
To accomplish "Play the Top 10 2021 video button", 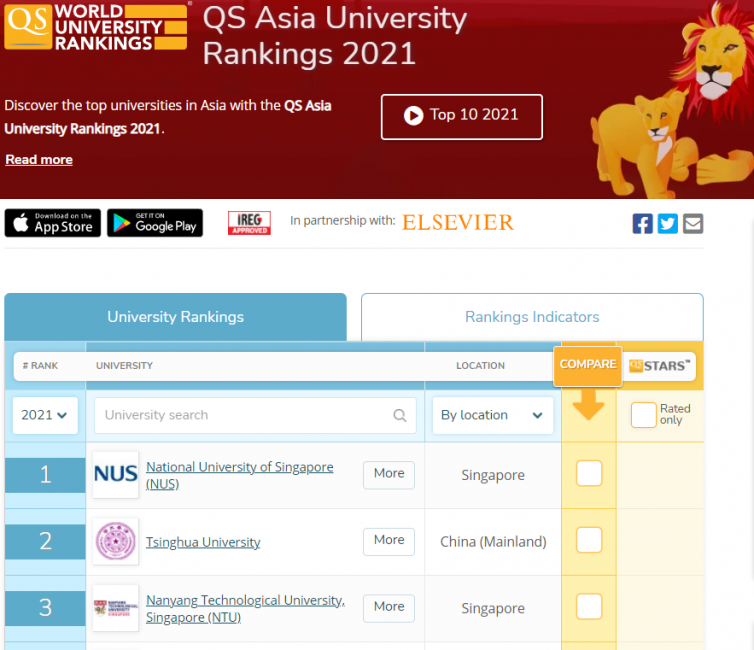I will click(461, 116).
